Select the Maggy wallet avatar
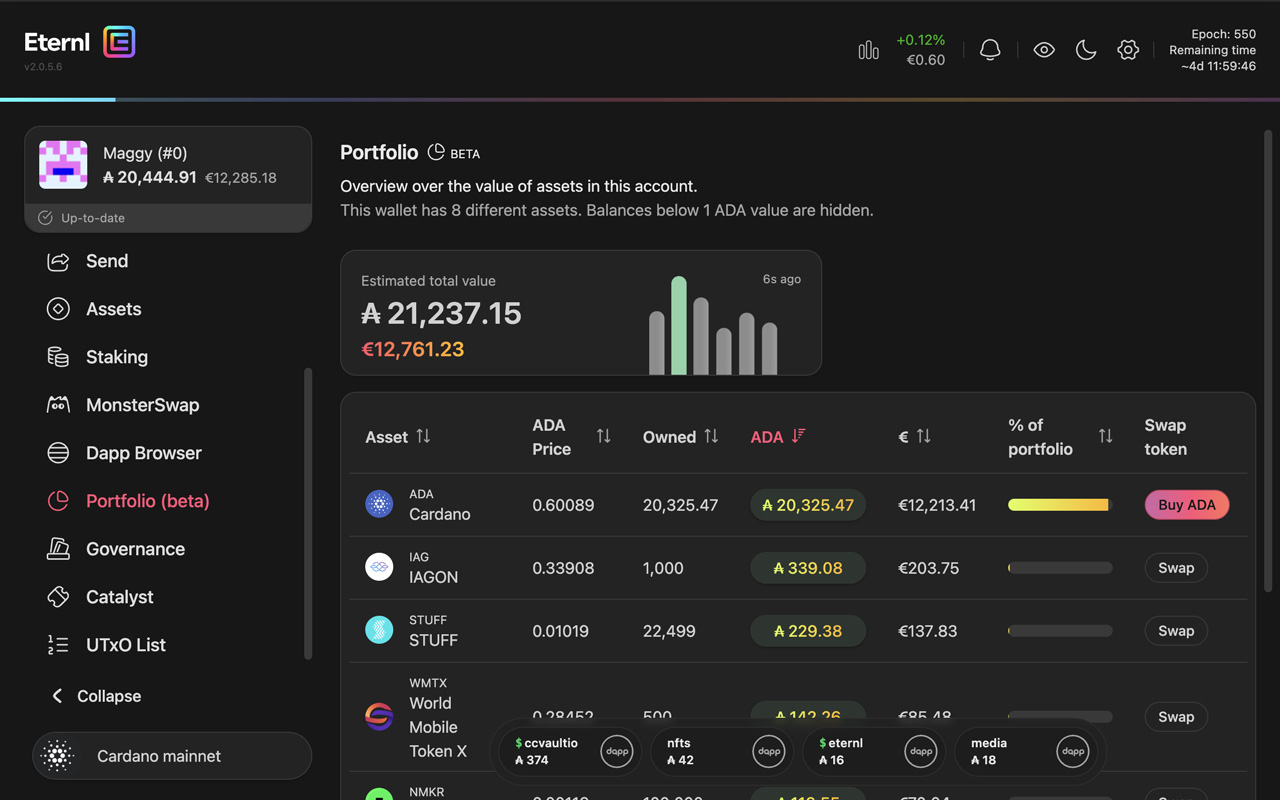 pos(63,165)
